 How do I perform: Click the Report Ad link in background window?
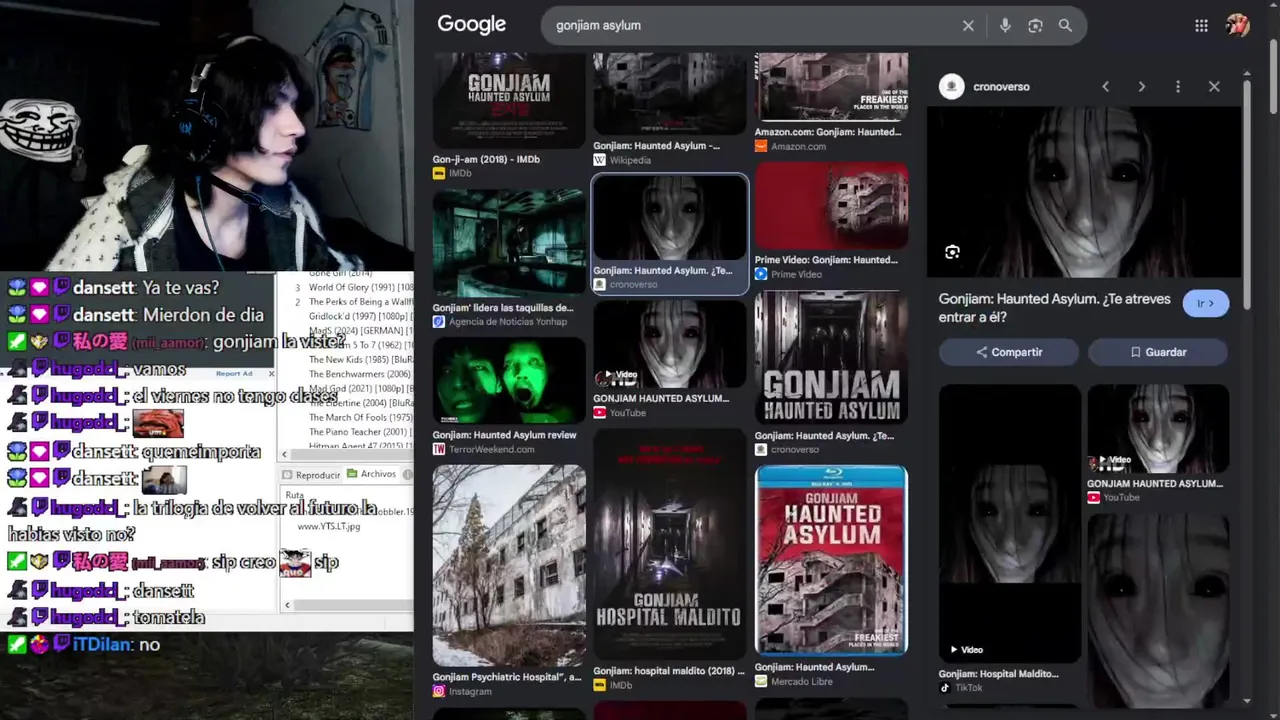click(234, 374)
